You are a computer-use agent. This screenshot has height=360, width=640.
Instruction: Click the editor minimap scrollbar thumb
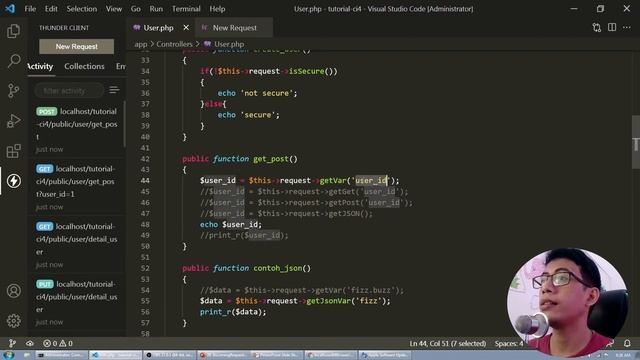(x=636, y=142)
